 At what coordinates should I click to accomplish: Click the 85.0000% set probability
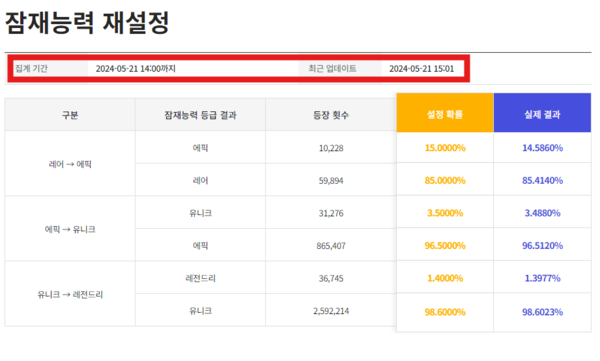click(x=445, y=180)
